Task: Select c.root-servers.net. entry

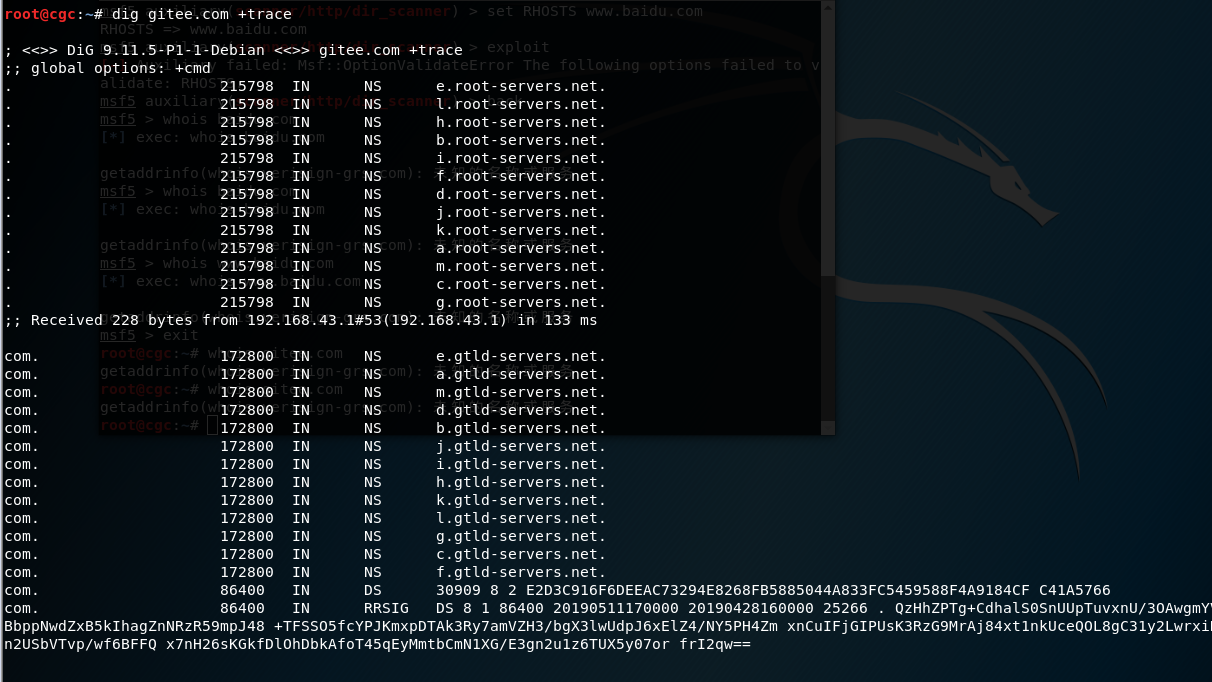Action: pyautogui.click(x=521, y=284)
